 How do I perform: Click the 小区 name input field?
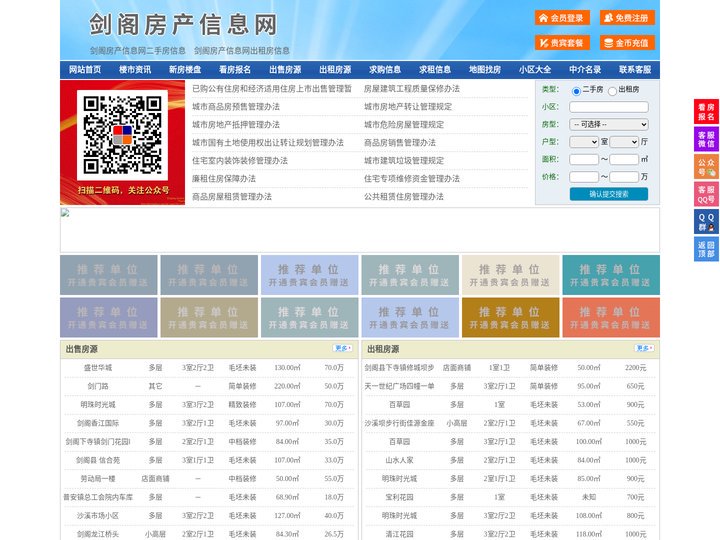point(609,107)
